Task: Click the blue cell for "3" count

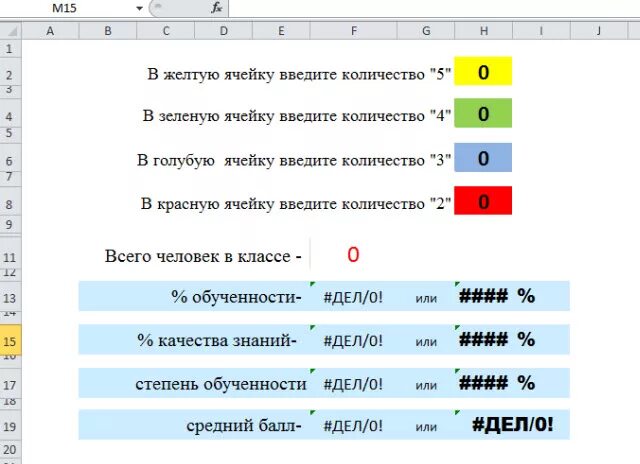Action: coord(483,158)
